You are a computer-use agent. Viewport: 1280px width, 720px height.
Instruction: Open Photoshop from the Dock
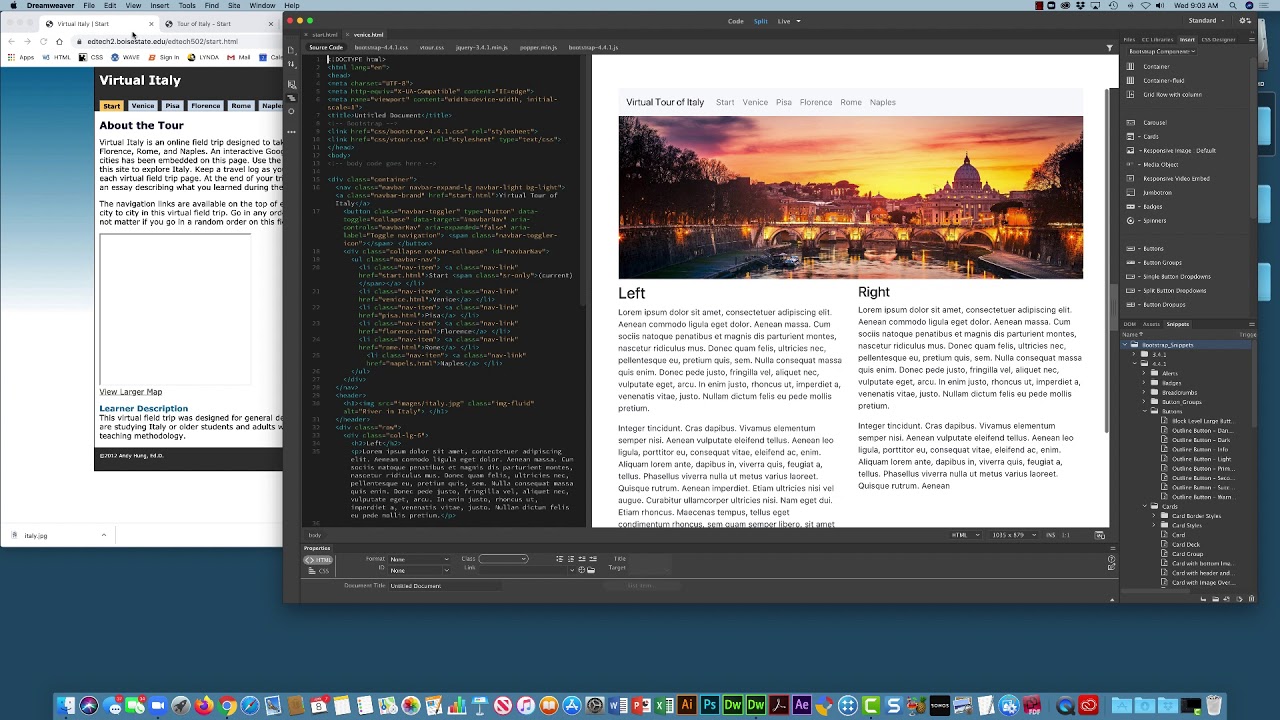point(710,706)
